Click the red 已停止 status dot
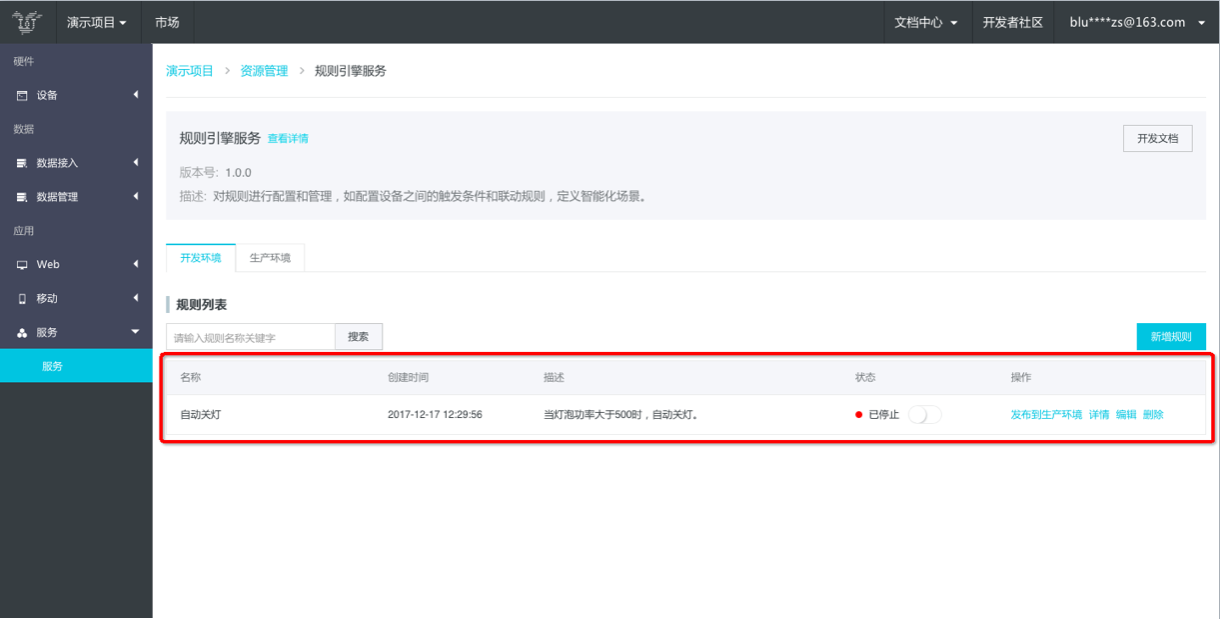The width and height of the screenshot is (1220, 619). click(x=859, y=415)
